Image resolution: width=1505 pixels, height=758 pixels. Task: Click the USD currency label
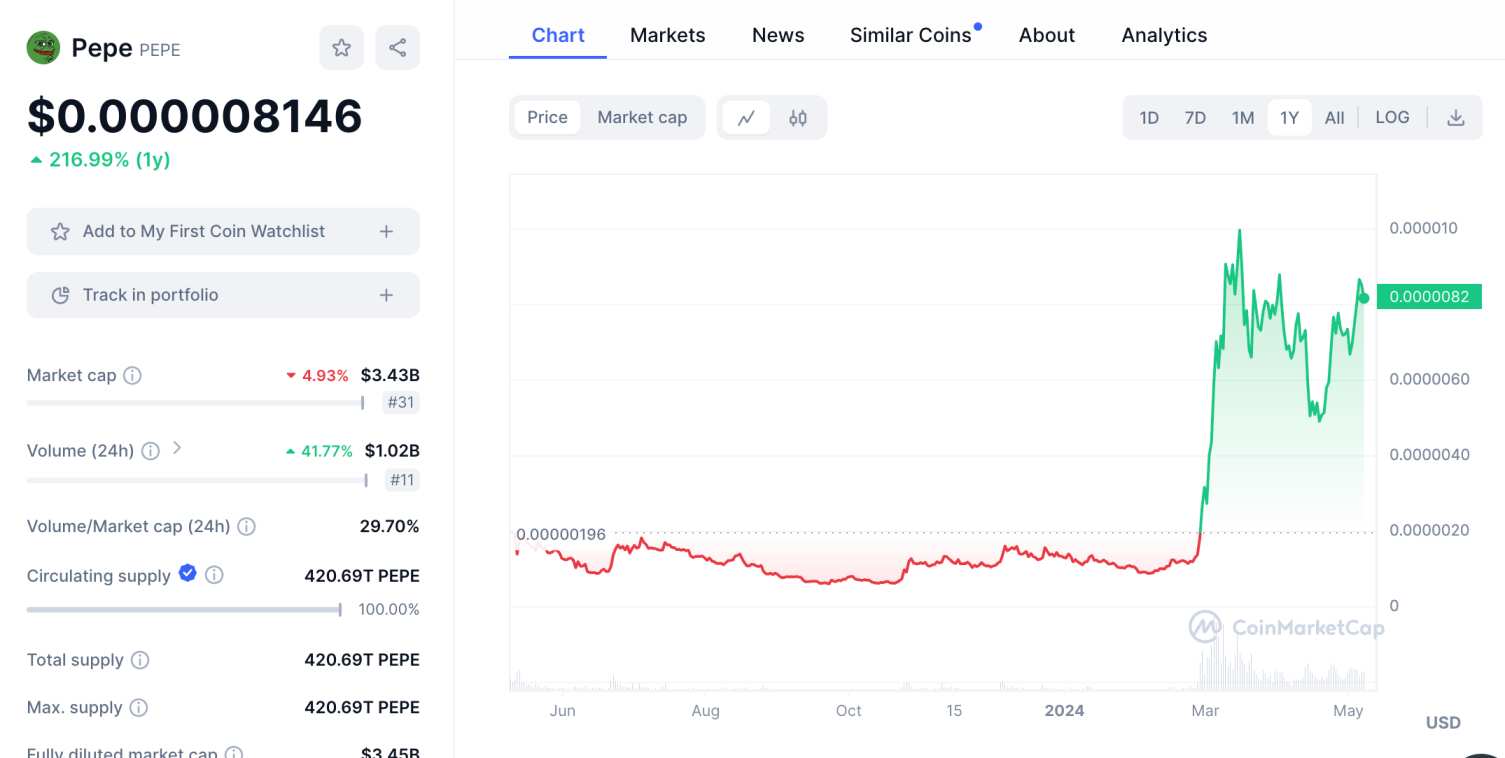coord(1443,723)
